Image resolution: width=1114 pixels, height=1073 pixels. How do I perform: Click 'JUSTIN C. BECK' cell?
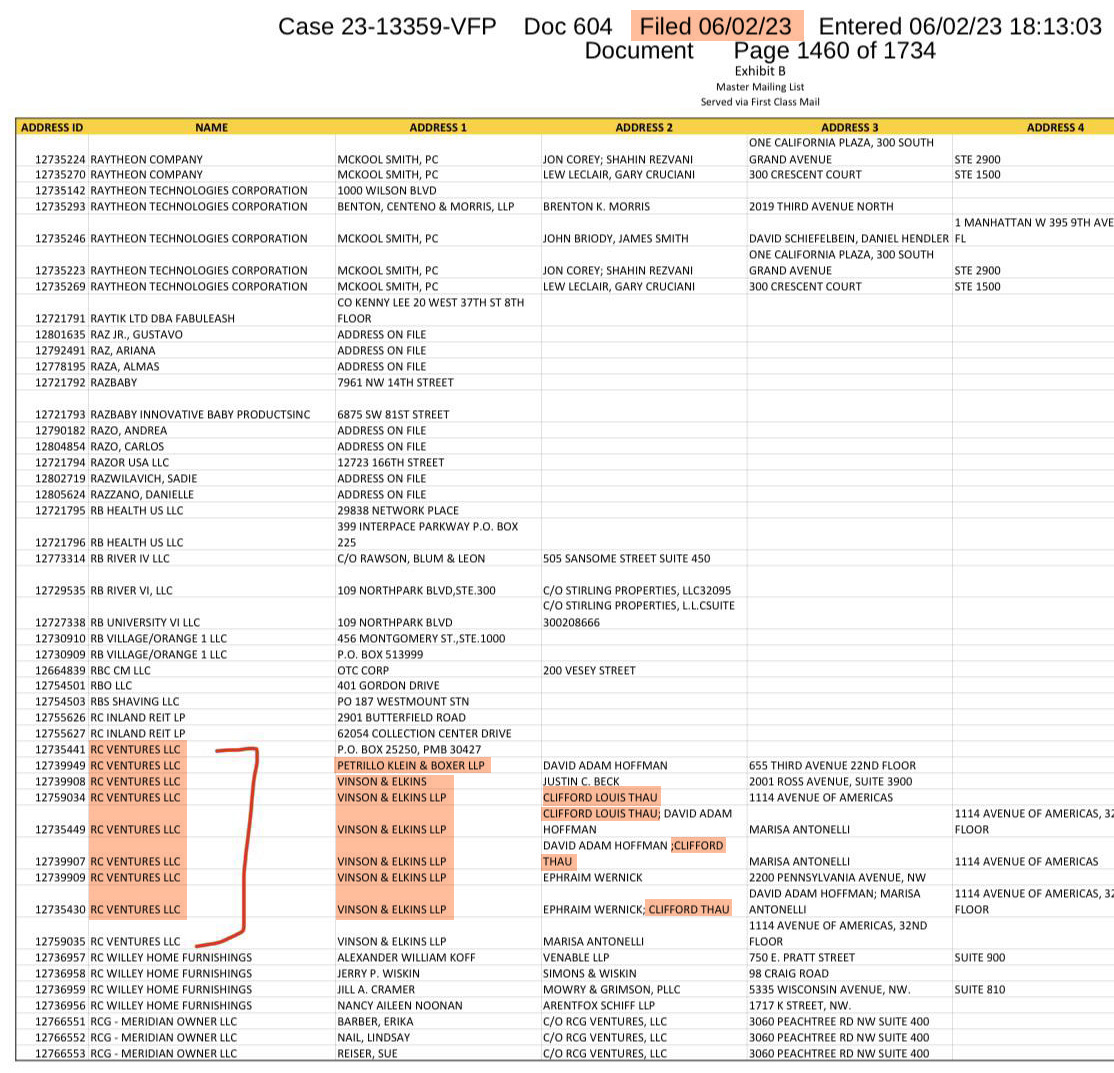[x=581, y=782]
